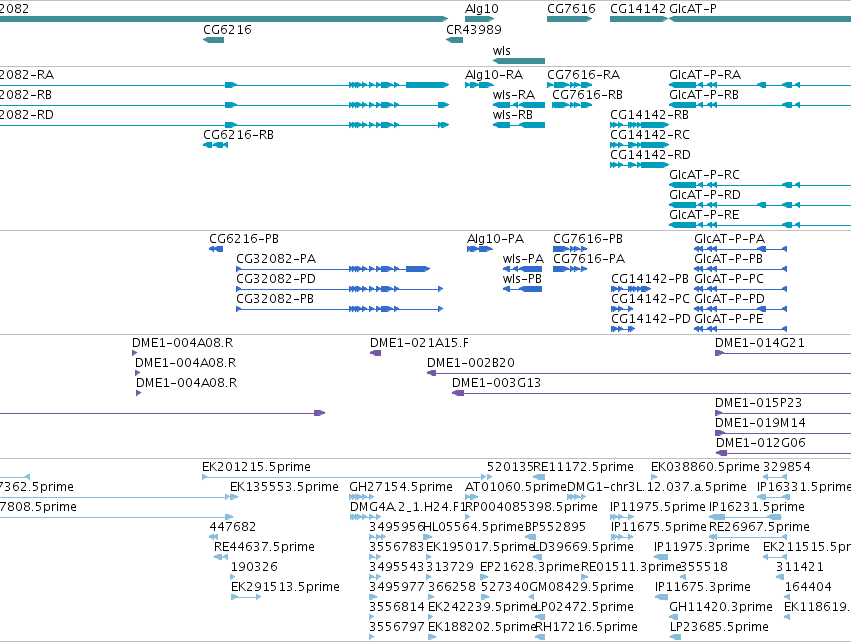Open the GlcAT-P-RA transcript label
The width and height of the screenshot is (851, 642).
(705, 75)
